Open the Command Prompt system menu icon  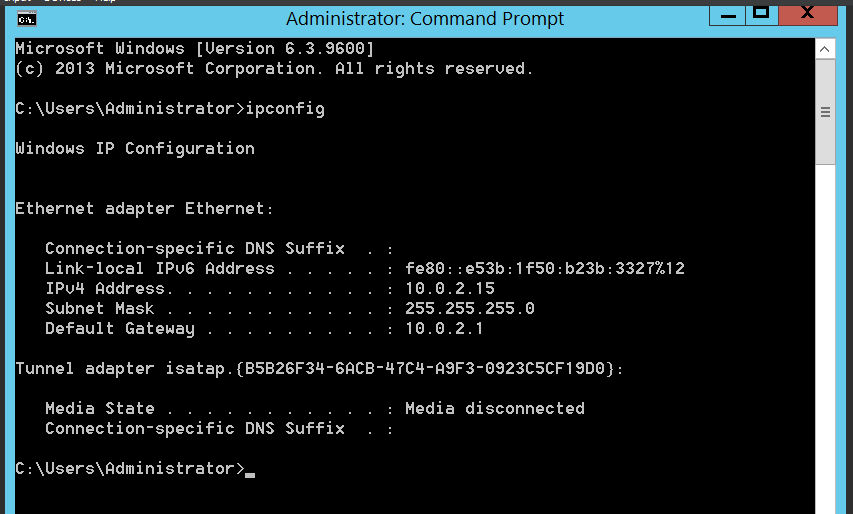(x=27, y=20)
